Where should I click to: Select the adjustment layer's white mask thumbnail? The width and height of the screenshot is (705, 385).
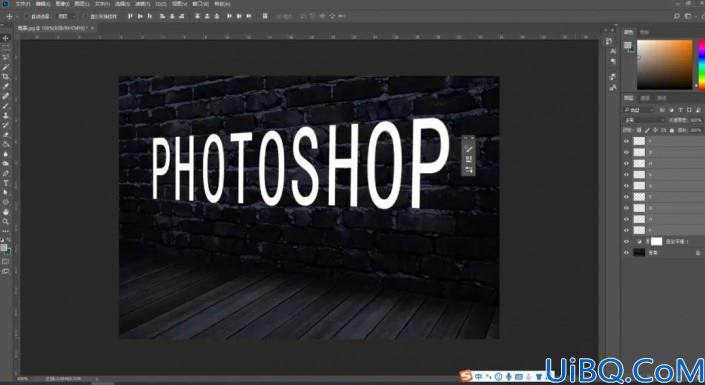[656, 242]
